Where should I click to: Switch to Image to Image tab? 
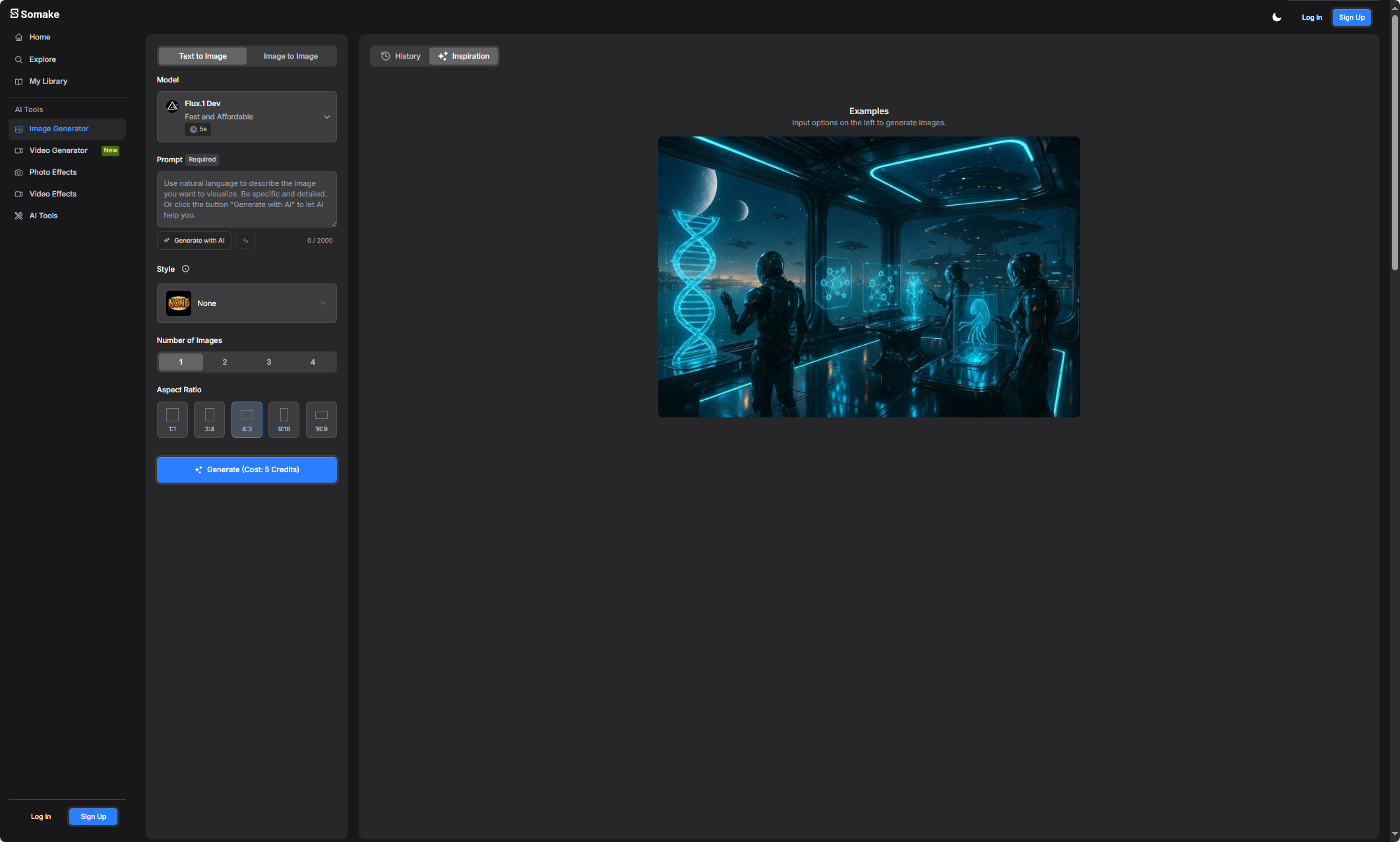(290, 56)
